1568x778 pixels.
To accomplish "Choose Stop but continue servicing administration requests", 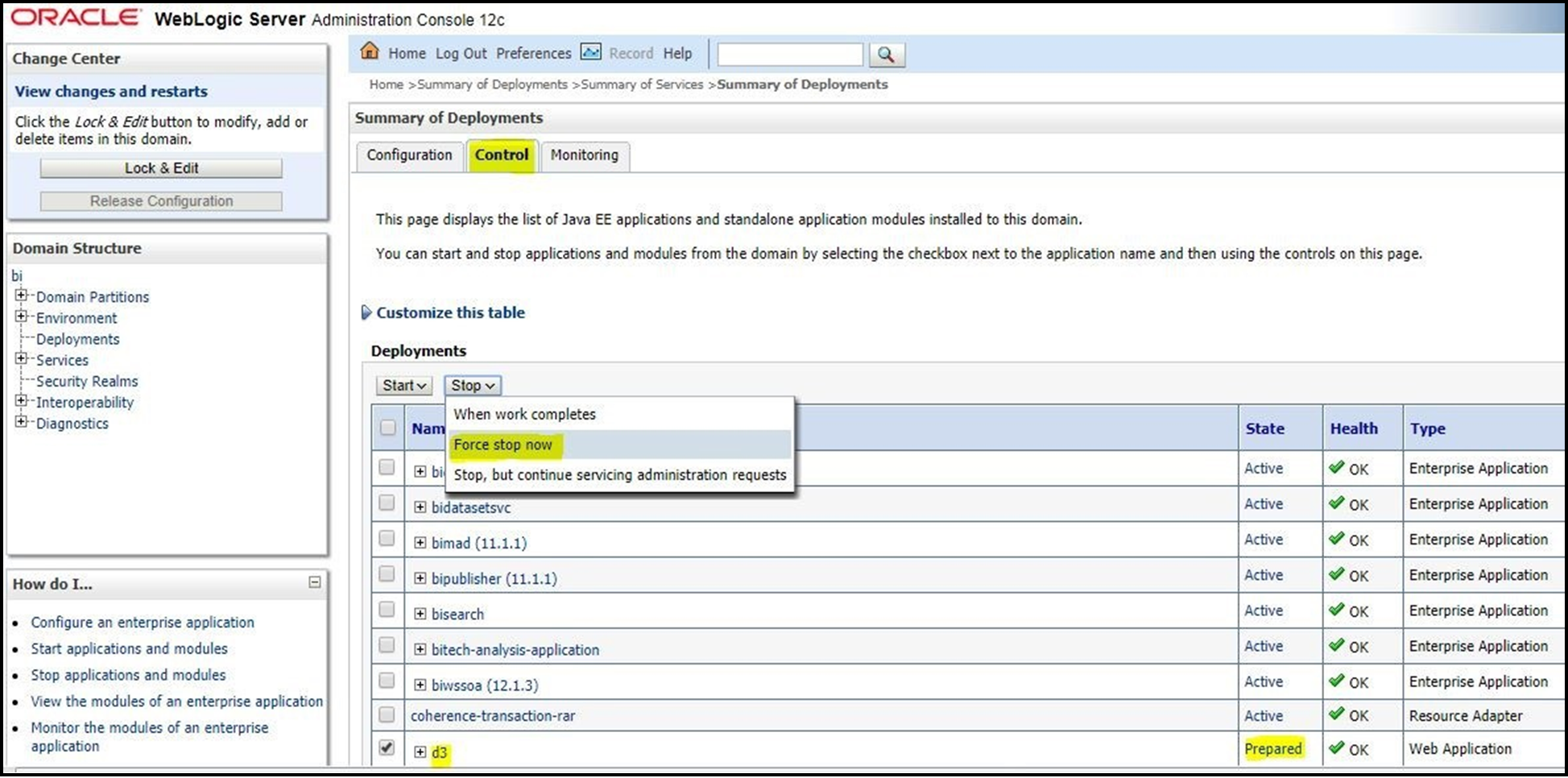I will [619, 475].
